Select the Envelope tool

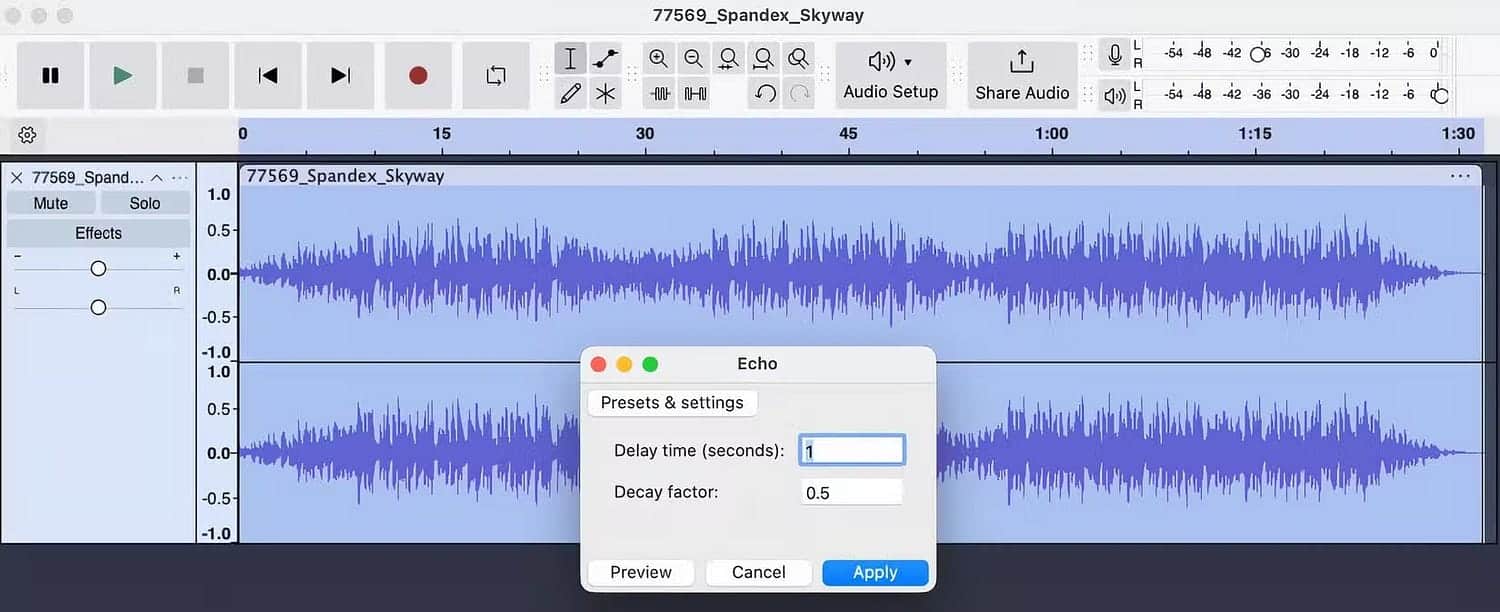605,58
